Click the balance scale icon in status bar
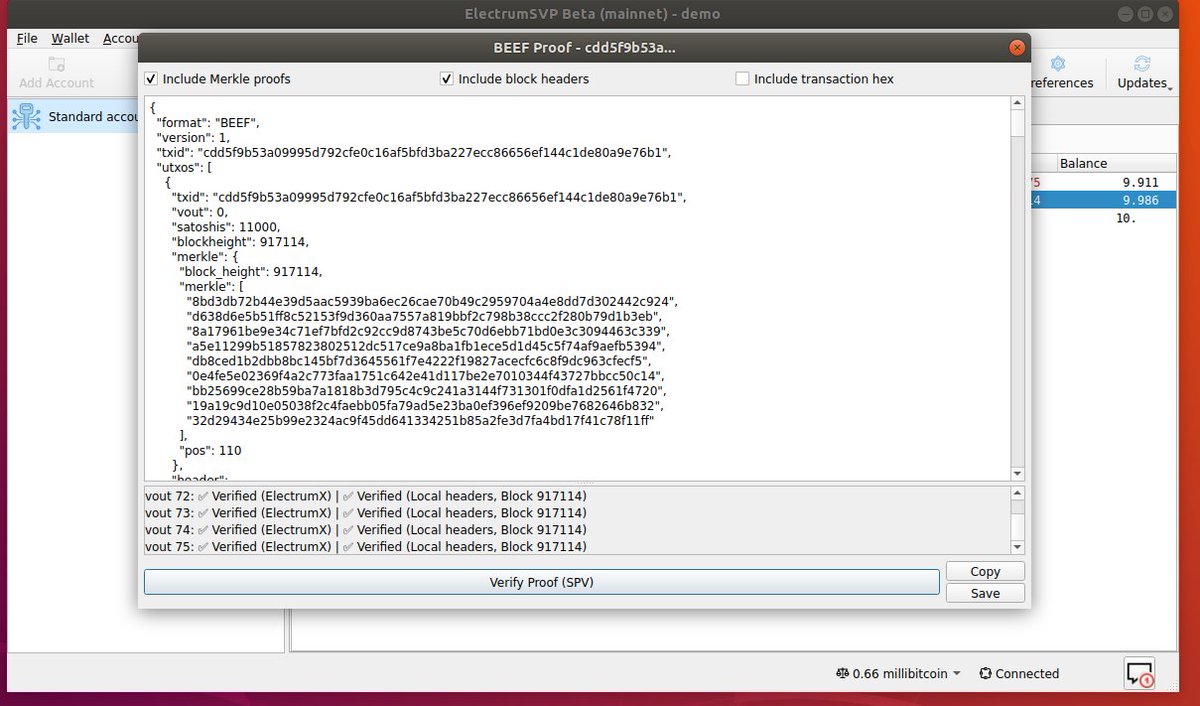Viewport: 1200px width, 706px height. [841, 674]
